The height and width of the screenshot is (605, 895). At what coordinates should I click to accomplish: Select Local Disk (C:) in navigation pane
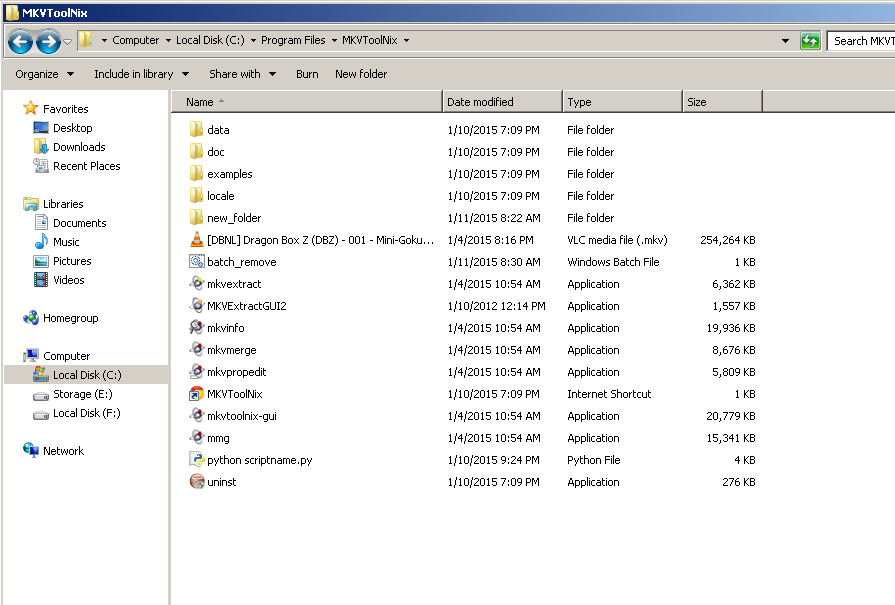87,375
